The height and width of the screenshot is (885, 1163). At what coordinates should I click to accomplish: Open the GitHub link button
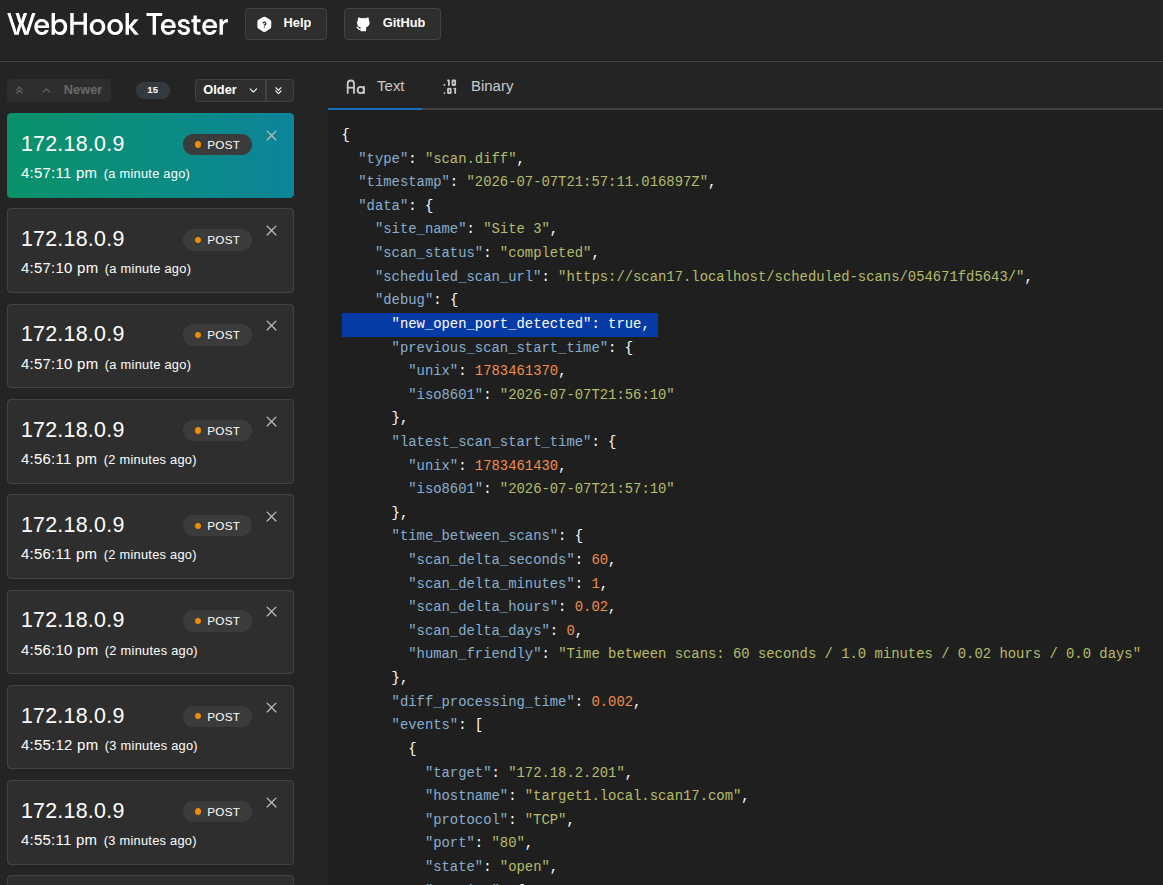(392, 24)
